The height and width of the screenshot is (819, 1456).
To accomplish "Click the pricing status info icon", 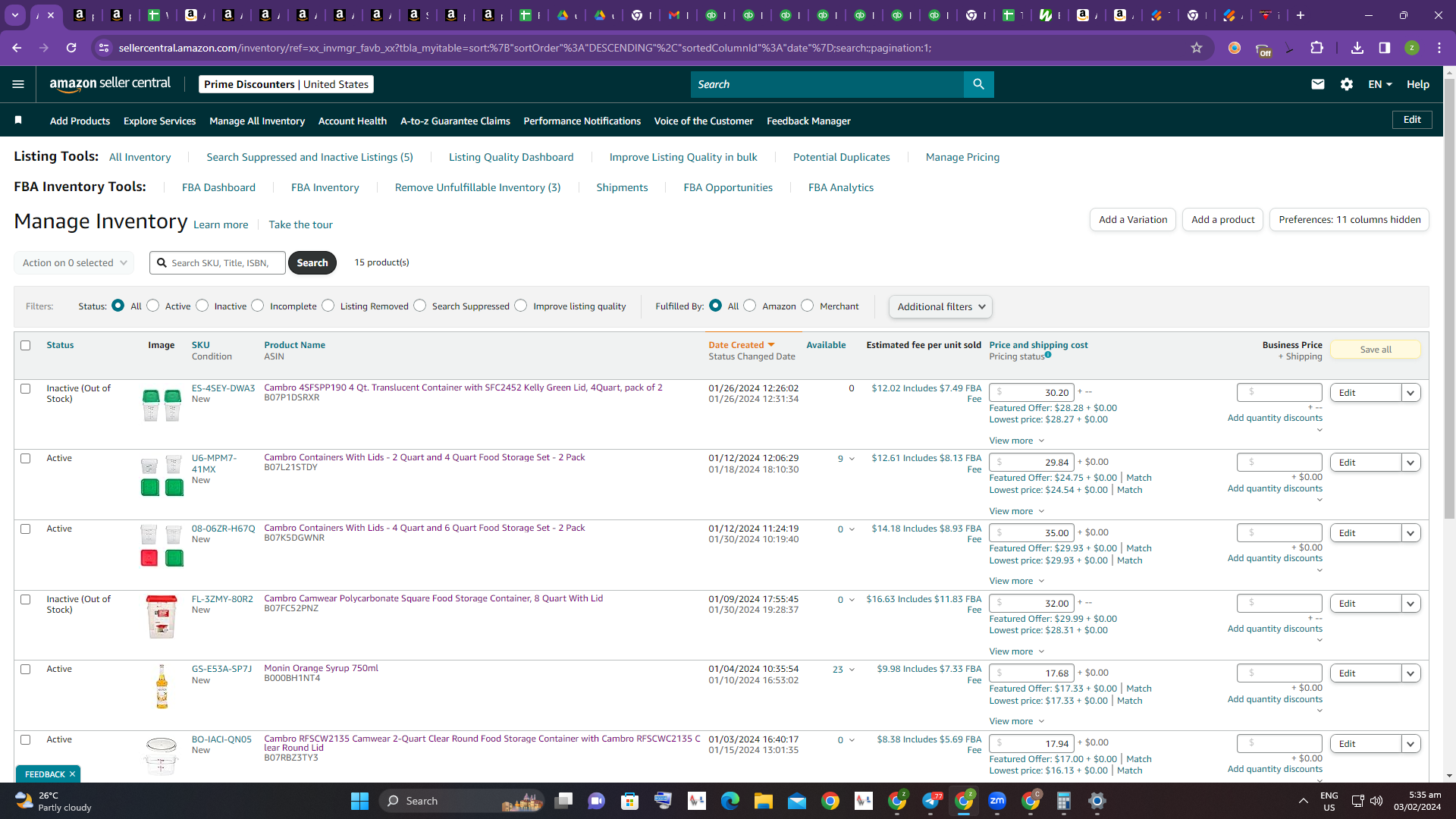I will pos(1048,354).
